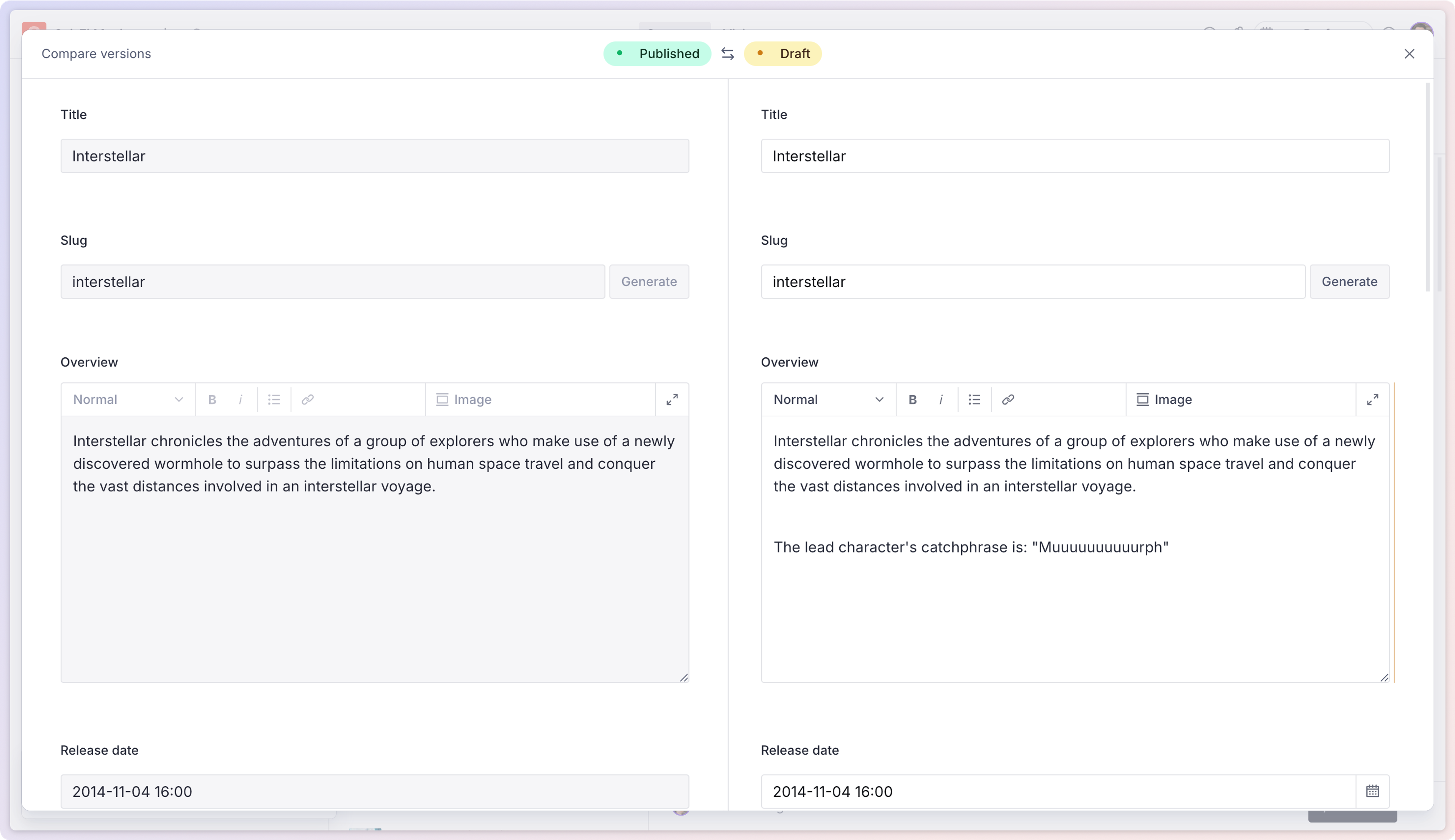Insert bulleted list in Draft Overview

pos(974,399)
